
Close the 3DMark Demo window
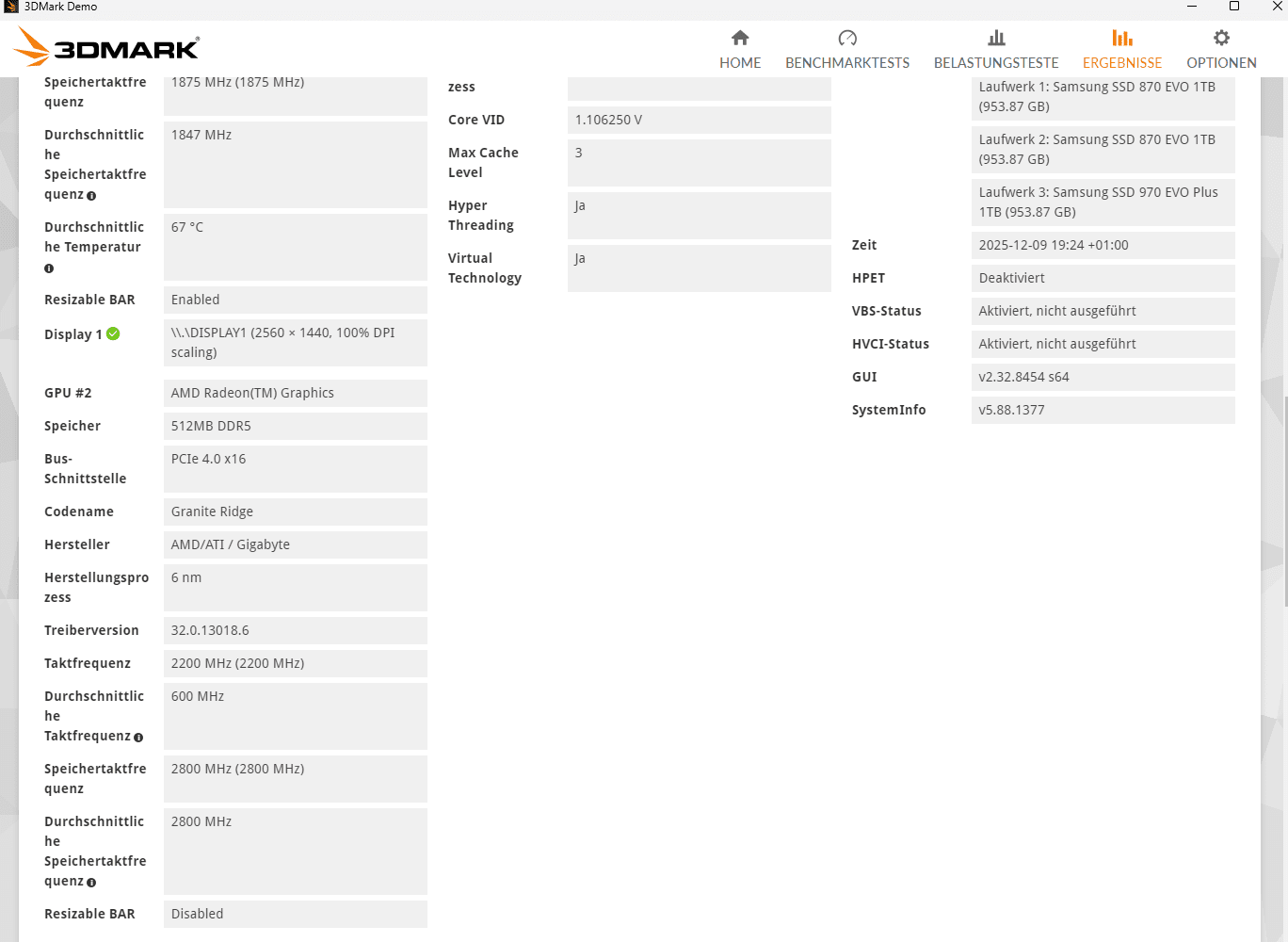coord(1277,7)
